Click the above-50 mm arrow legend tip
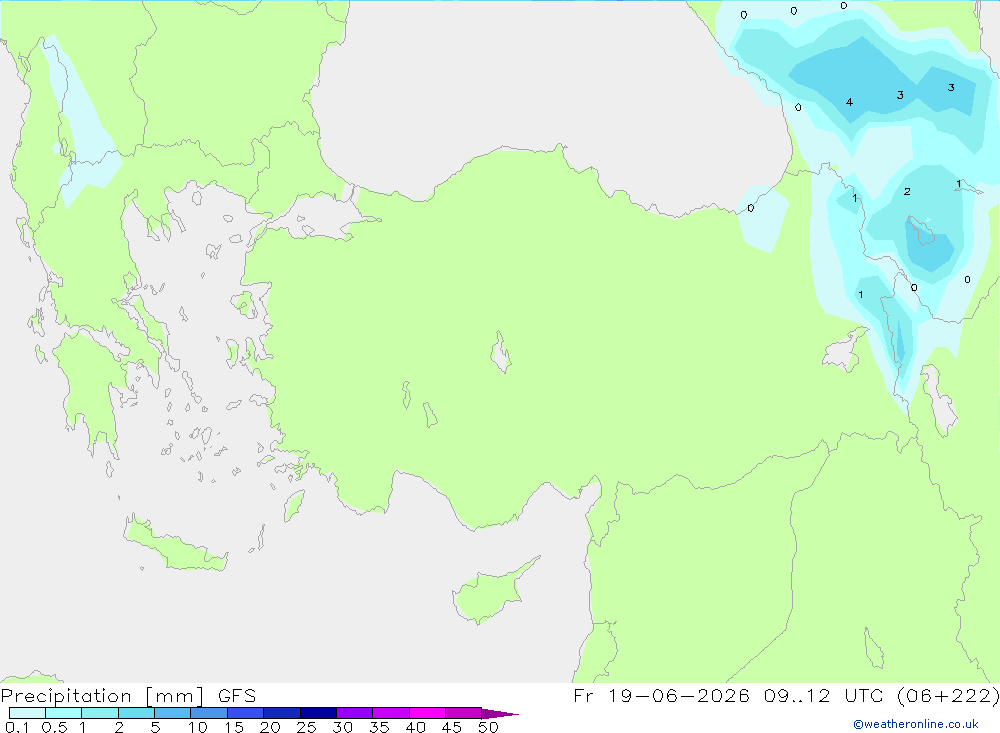 click(x=500, y=714)
